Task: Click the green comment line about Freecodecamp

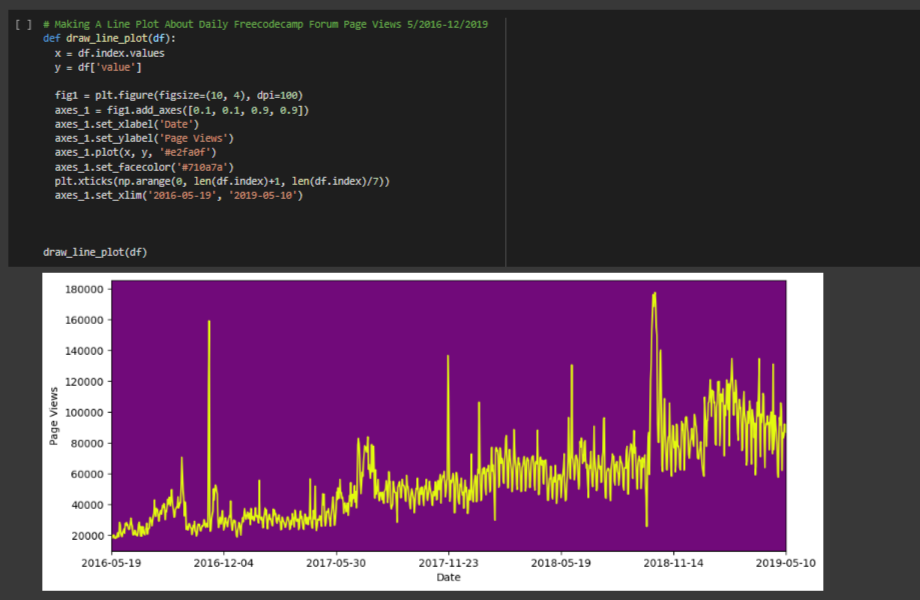Action: point(265,24)
